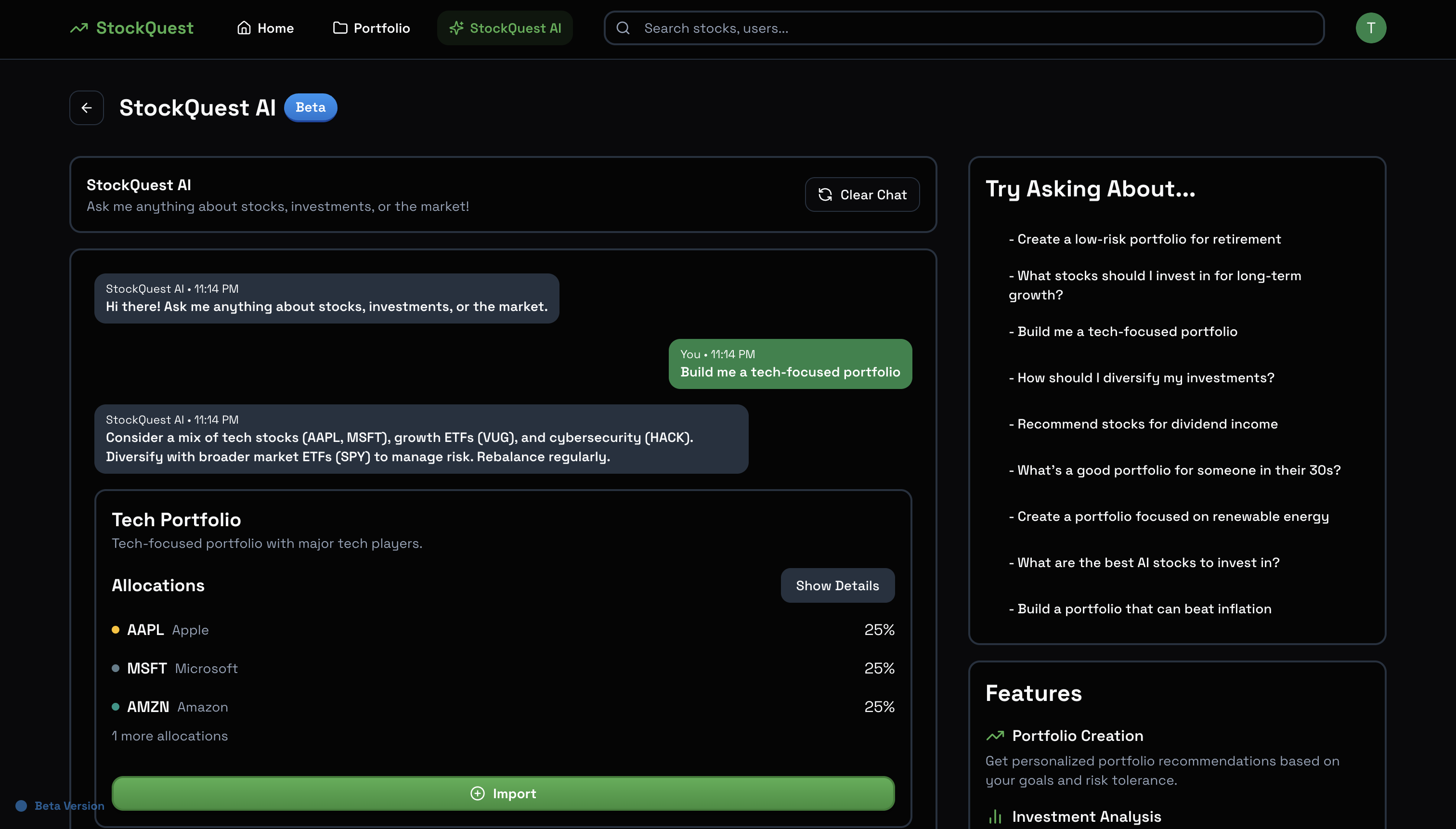Viewport: 1456px width, 829px height.
Task: Click the blue Beta Version indicator dot
Action: click(x=21, y=806)
